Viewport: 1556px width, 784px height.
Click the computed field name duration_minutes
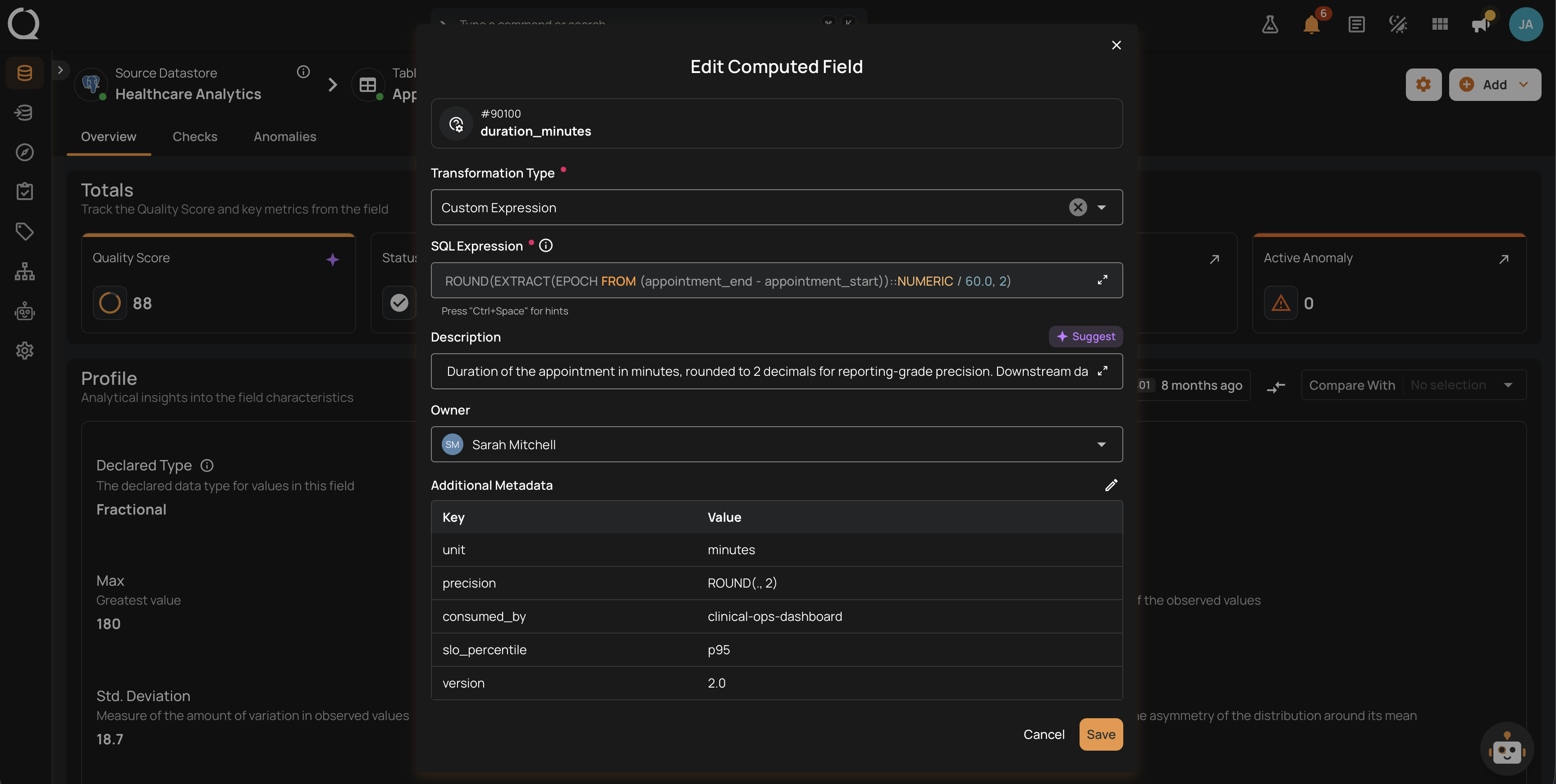535,131
